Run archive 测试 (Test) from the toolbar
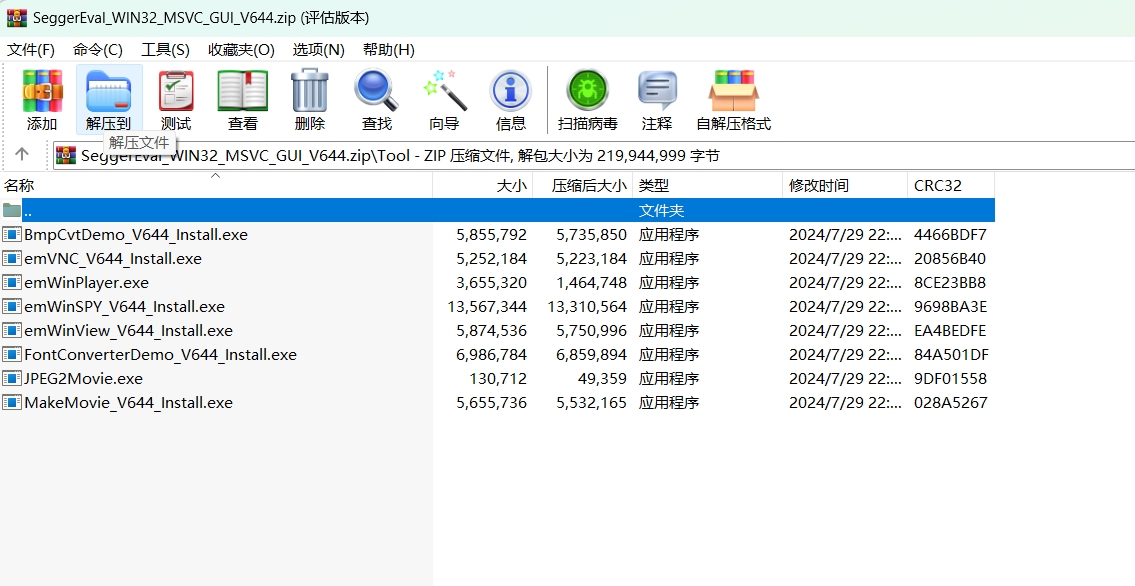Screen dimensions: 1135x586 pyautogui.click(x=176, y=91)
